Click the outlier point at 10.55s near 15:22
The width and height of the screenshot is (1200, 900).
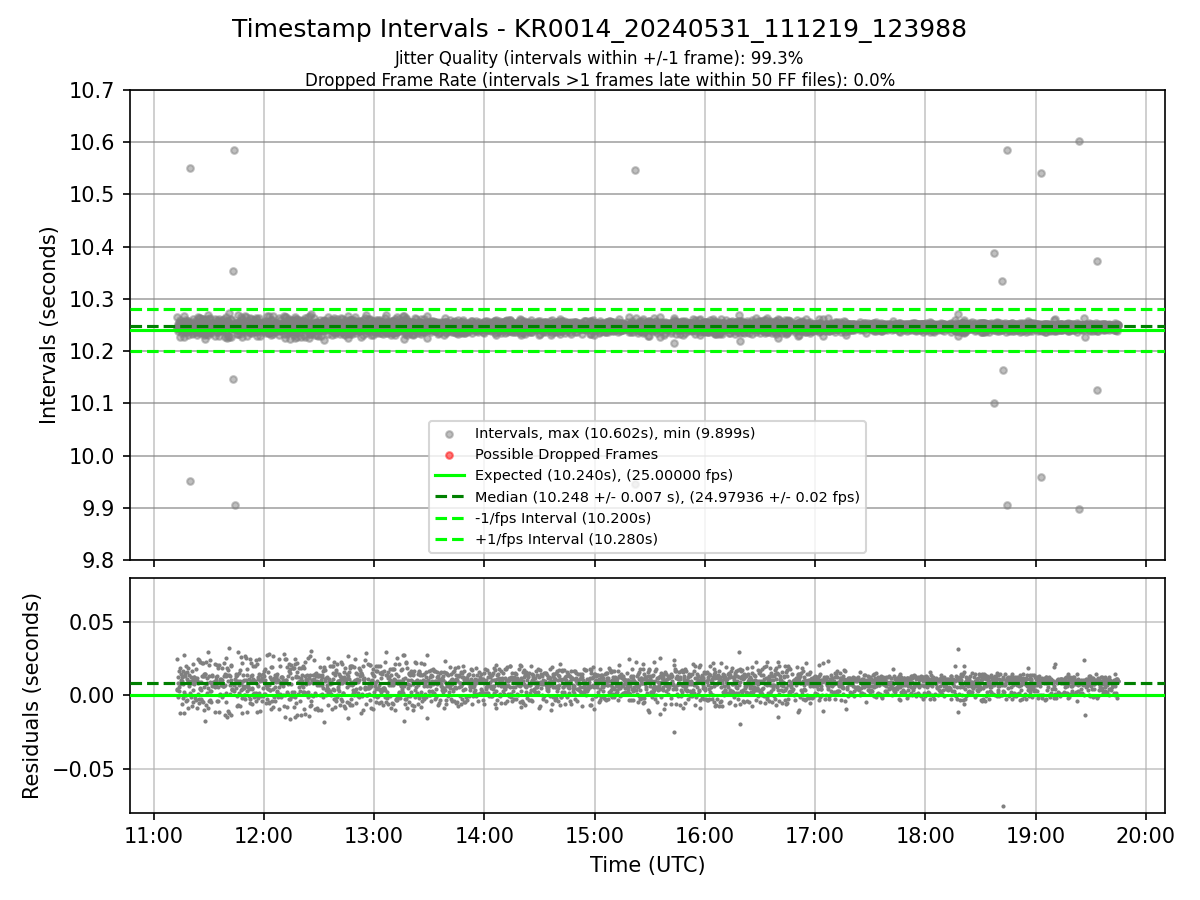tap(635, 170)
